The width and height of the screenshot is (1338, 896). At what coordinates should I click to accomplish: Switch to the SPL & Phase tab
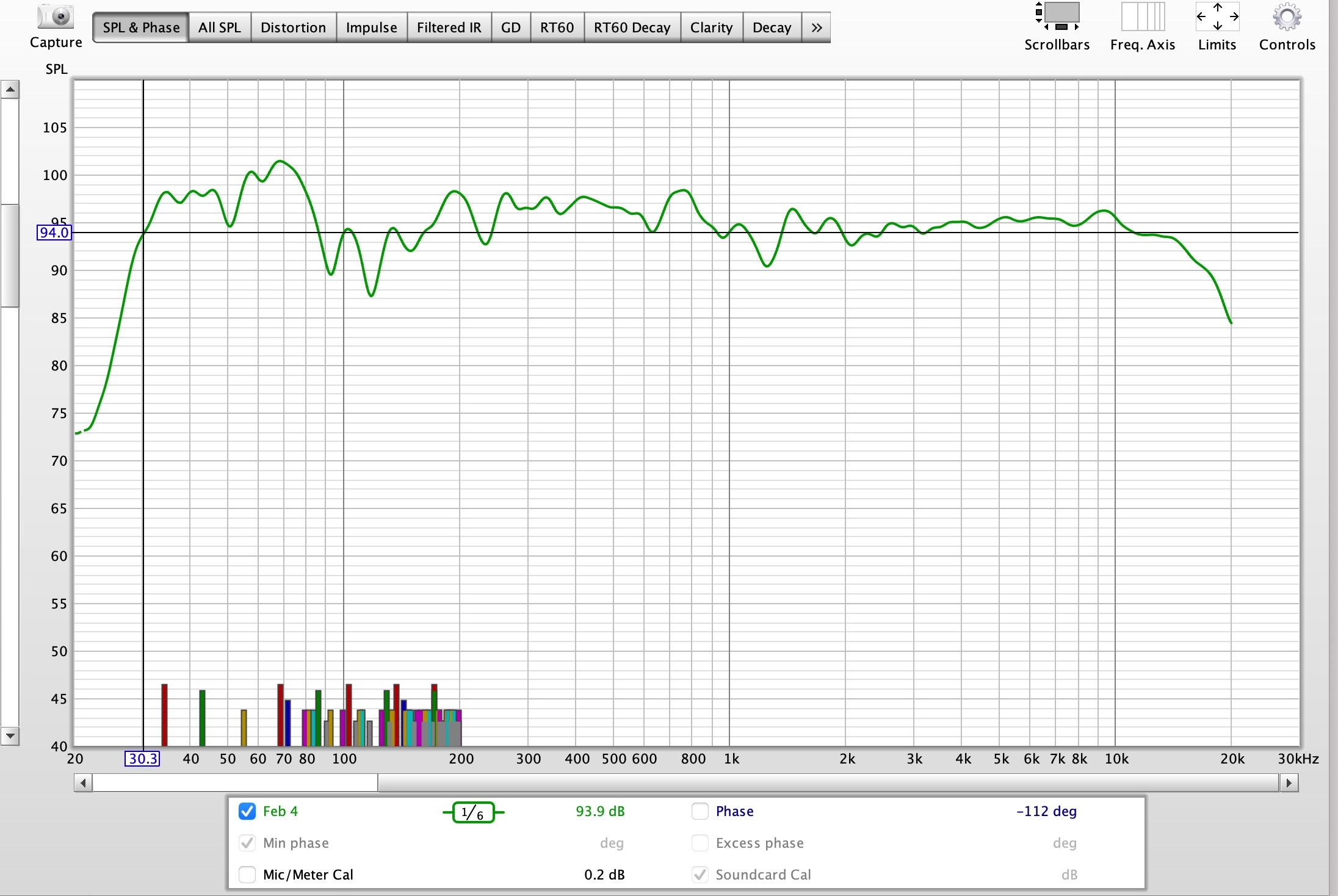point(141,27)
